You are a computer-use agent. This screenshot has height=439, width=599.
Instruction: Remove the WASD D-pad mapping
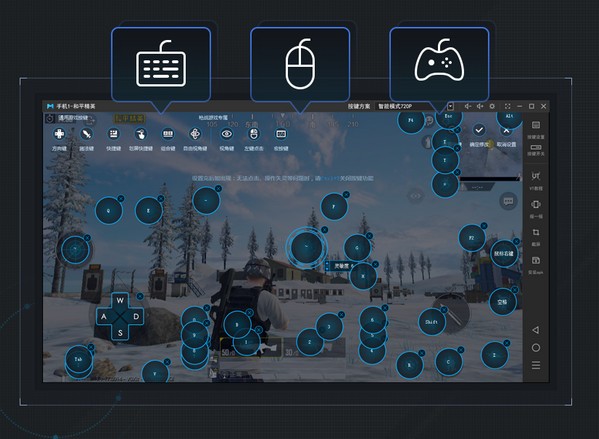pos(140,296)
